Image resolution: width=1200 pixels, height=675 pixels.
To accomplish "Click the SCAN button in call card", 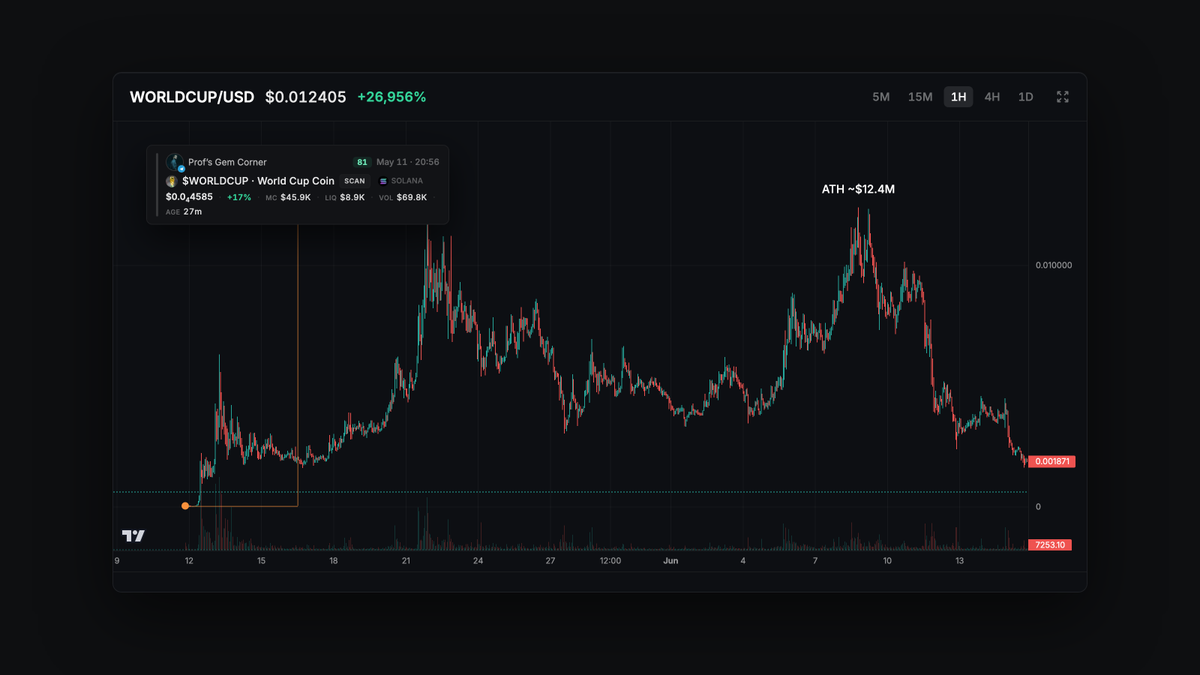I will click(x=355, y=181).
